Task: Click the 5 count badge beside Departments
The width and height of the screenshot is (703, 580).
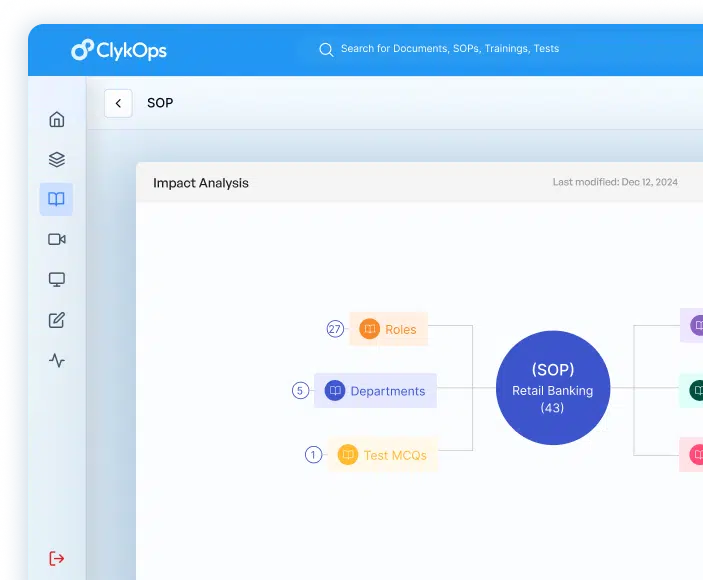Action: 300,391
